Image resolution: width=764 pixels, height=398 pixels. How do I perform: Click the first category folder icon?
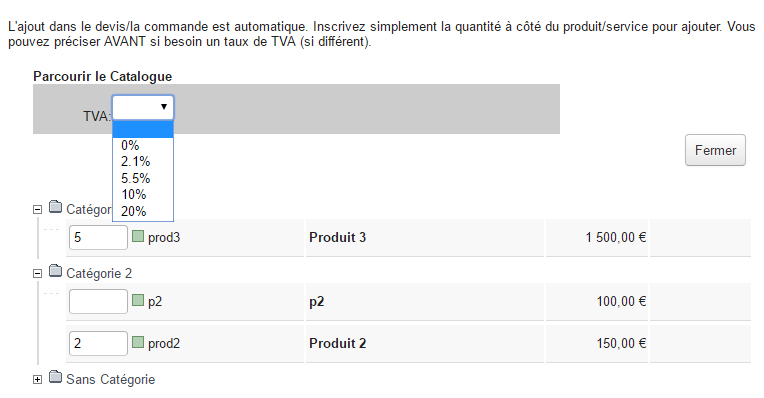coord(56,207)
